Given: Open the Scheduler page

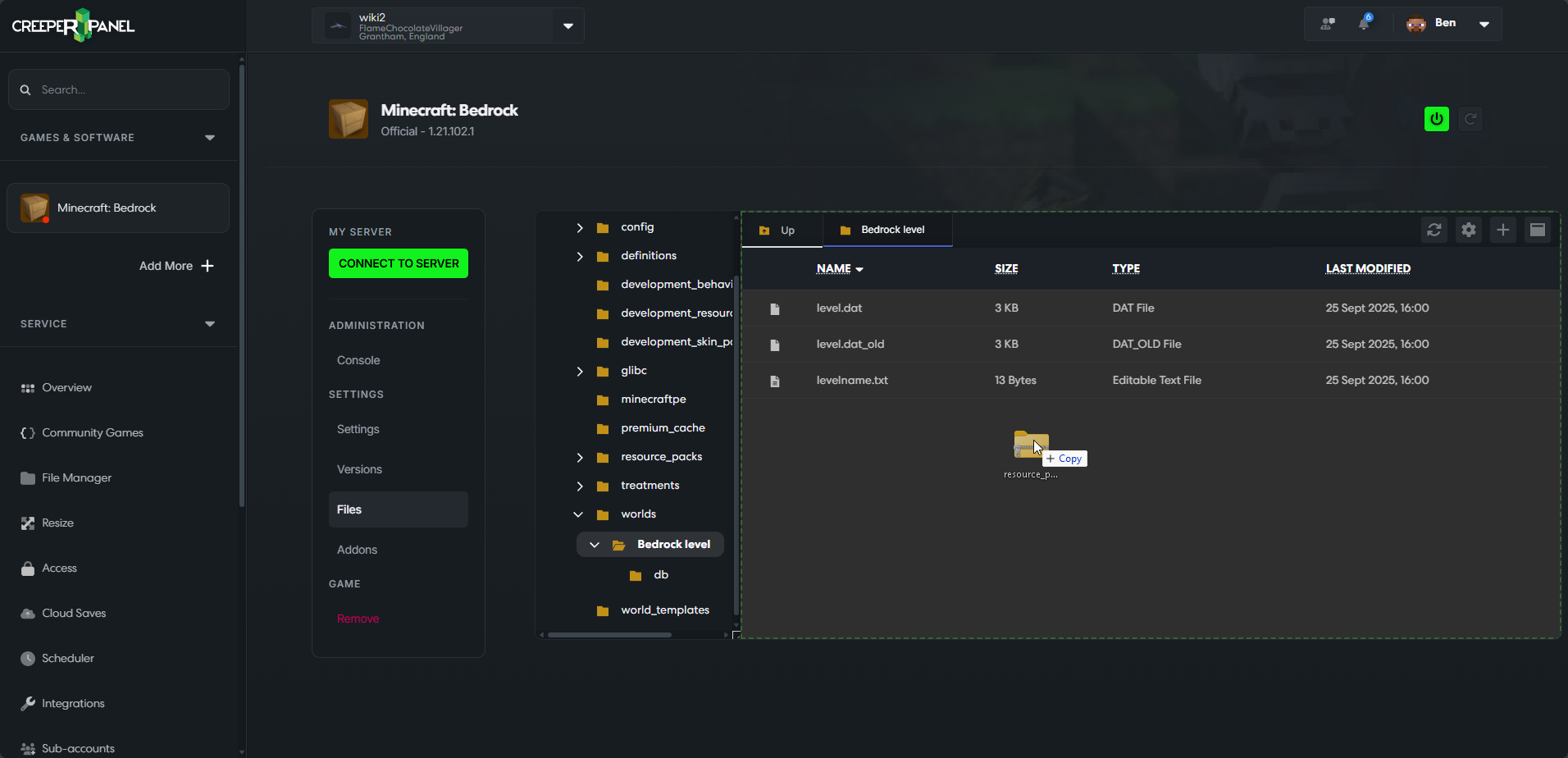Looking at the screenshot, I should 67,658.
